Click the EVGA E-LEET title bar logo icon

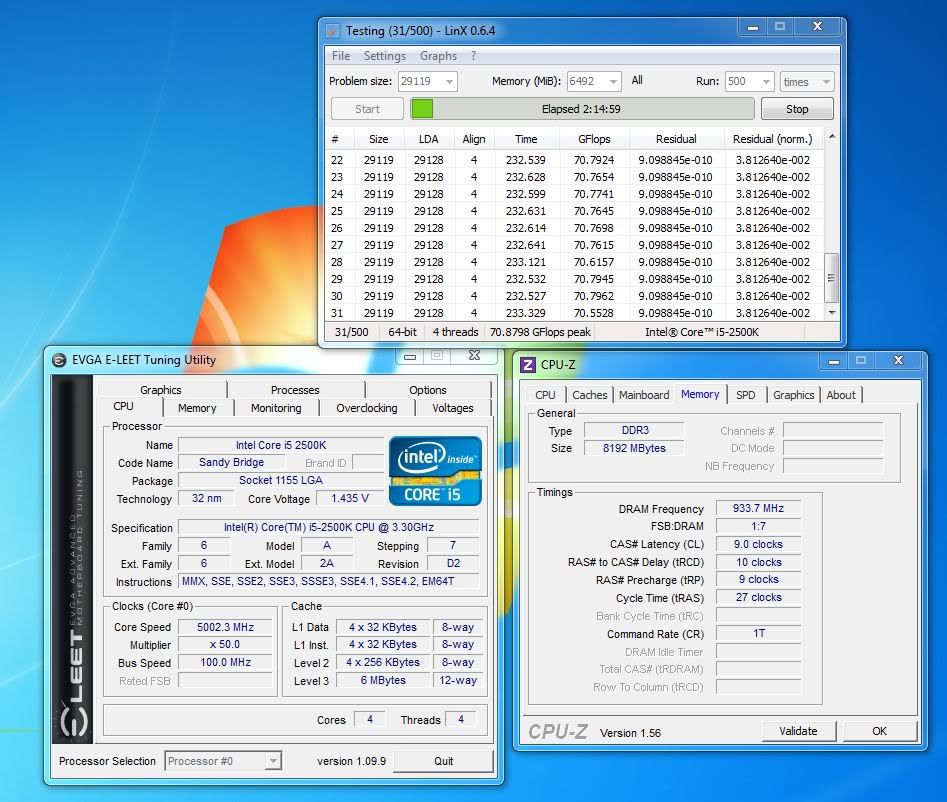59,361
